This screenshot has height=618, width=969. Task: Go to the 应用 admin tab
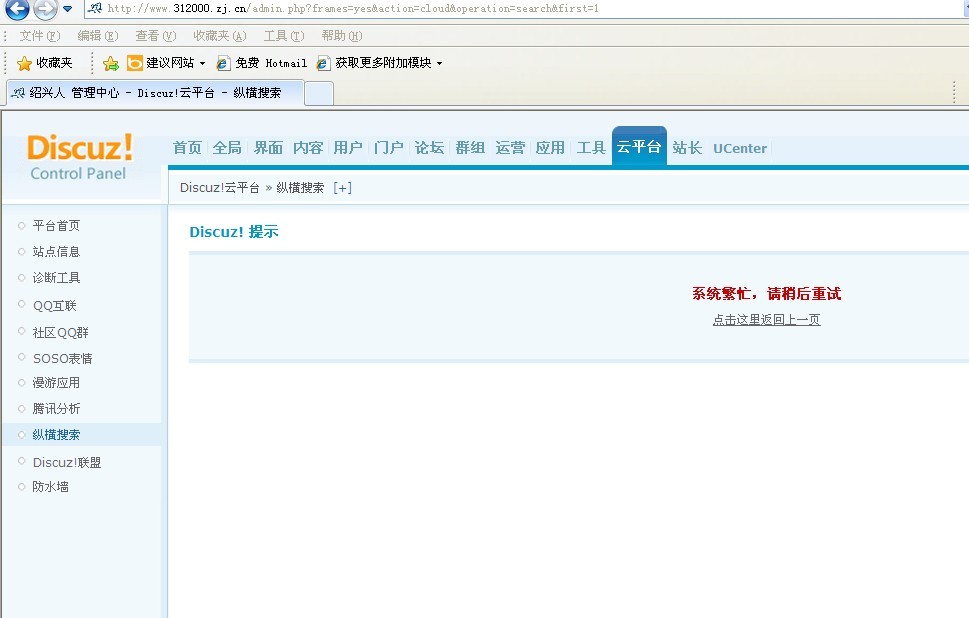point(550,148)
